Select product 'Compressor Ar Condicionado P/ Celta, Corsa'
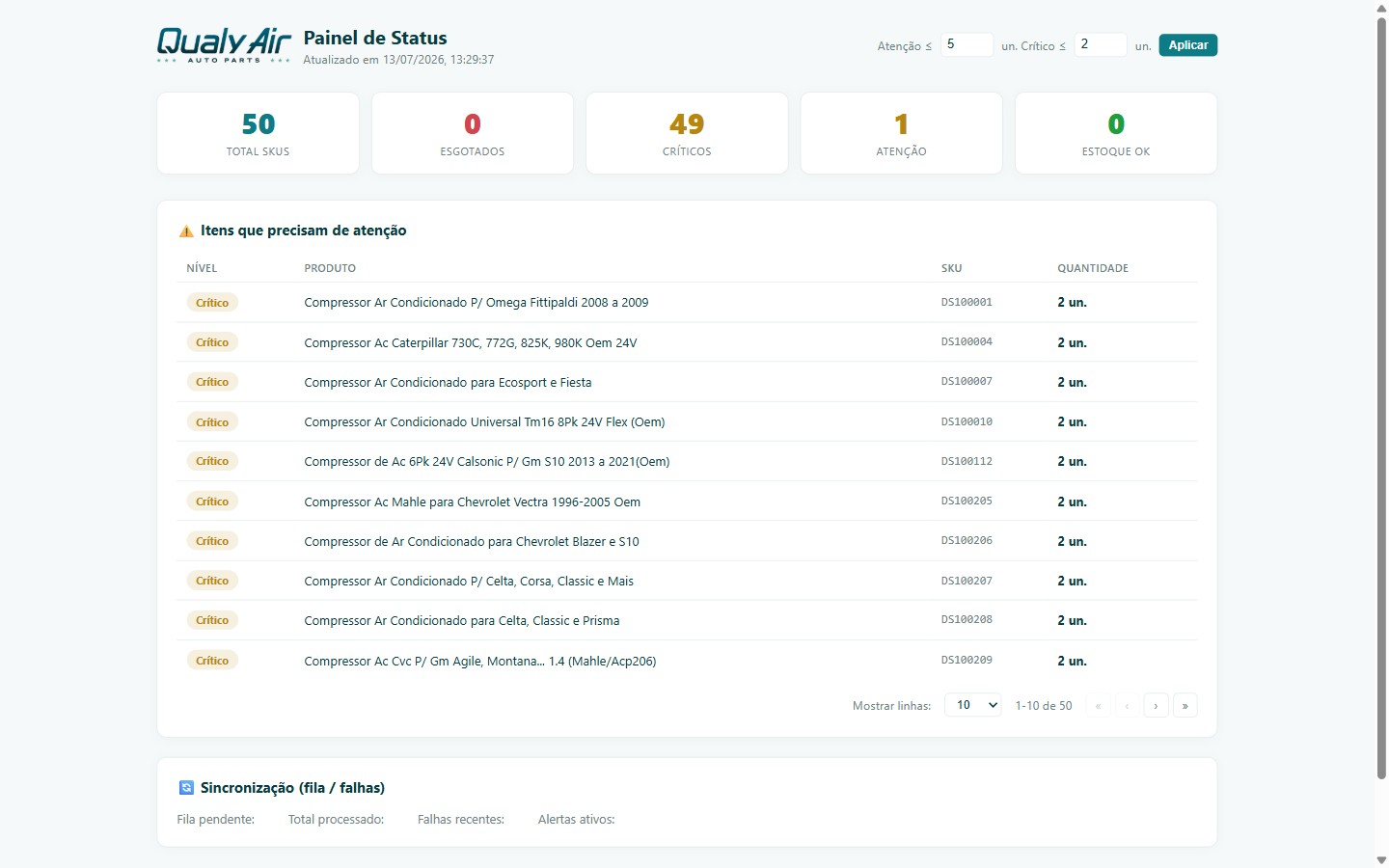 click(469, 582)
